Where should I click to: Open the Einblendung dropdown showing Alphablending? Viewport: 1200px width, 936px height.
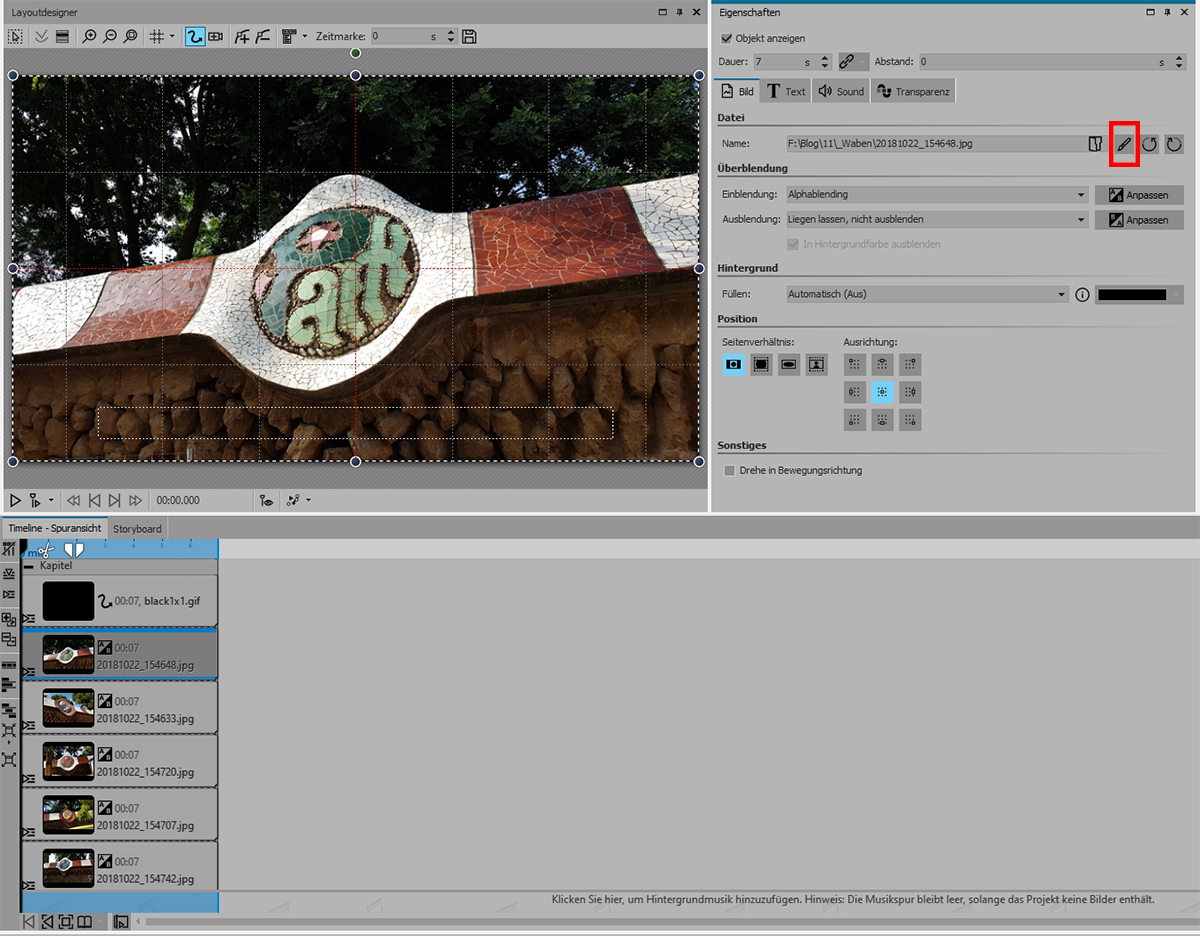[x=936, y=195]
